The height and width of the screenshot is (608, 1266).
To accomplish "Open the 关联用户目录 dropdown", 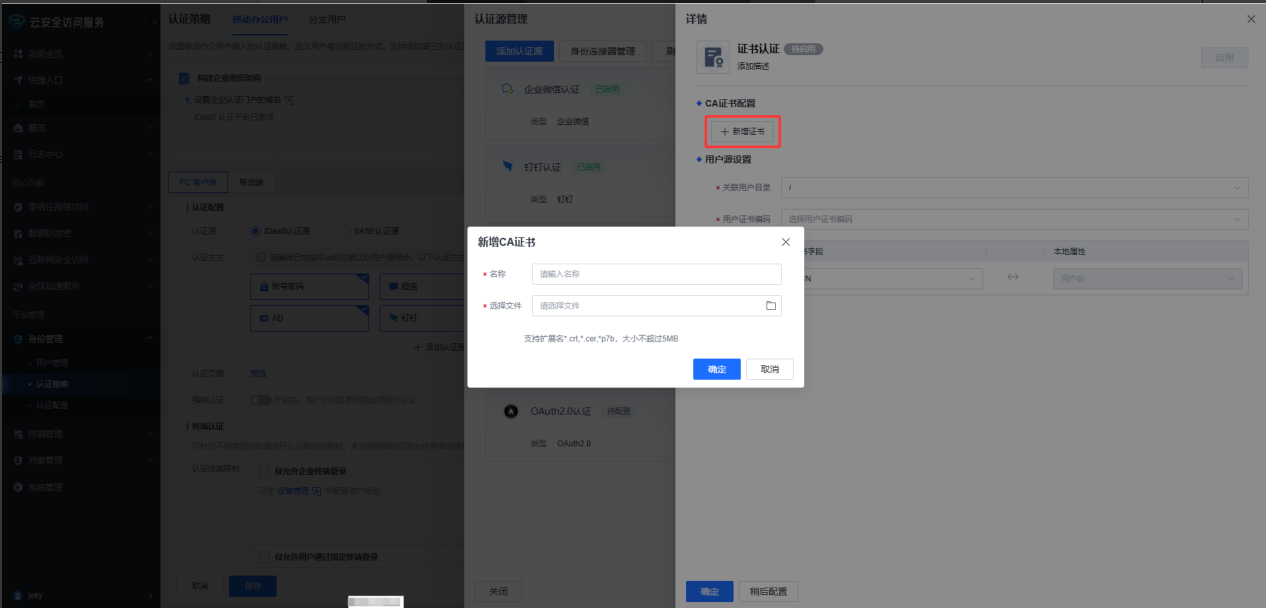I will (1015, 188).
